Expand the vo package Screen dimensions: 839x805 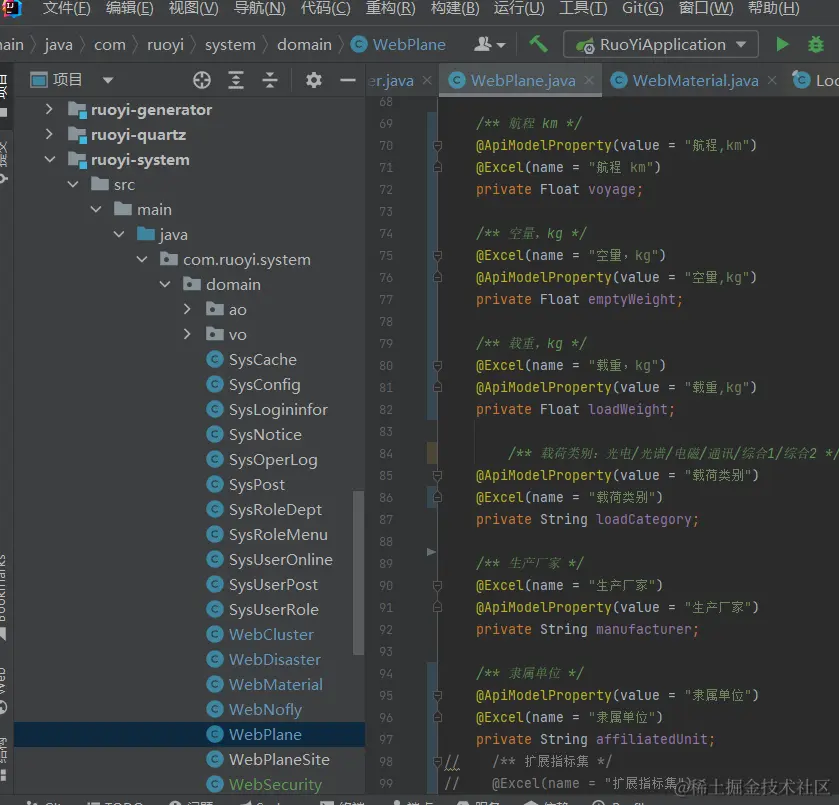[x=187, y=334]
